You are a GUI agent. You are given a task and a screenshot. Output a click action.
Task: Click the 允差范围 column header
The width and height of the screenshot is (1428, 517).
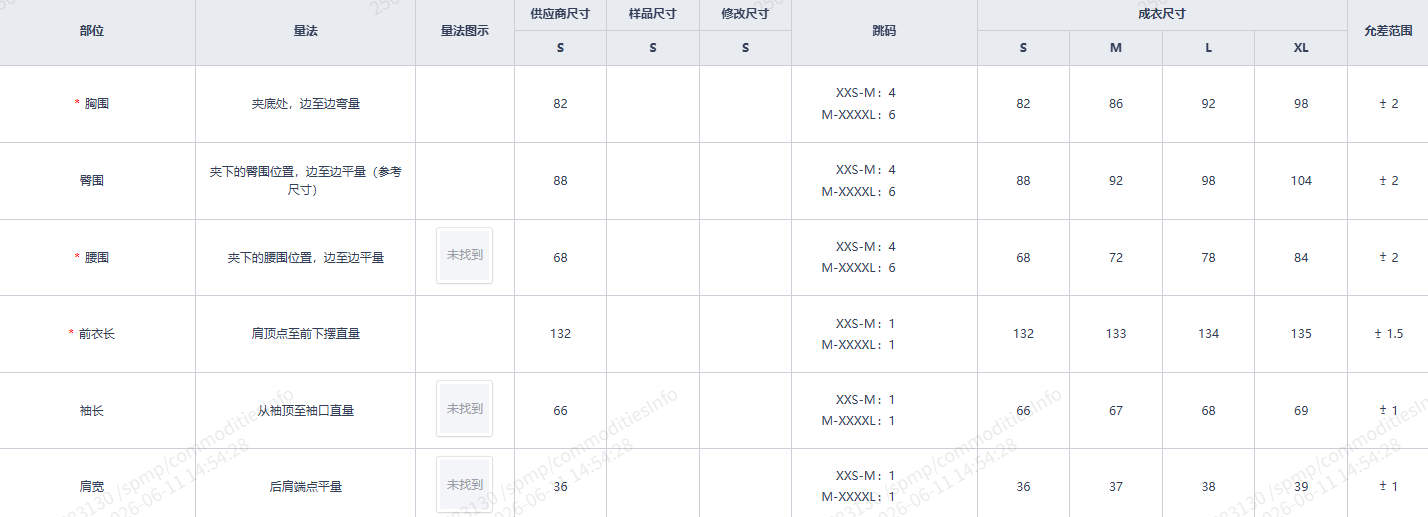click(x=1388, y=32)
